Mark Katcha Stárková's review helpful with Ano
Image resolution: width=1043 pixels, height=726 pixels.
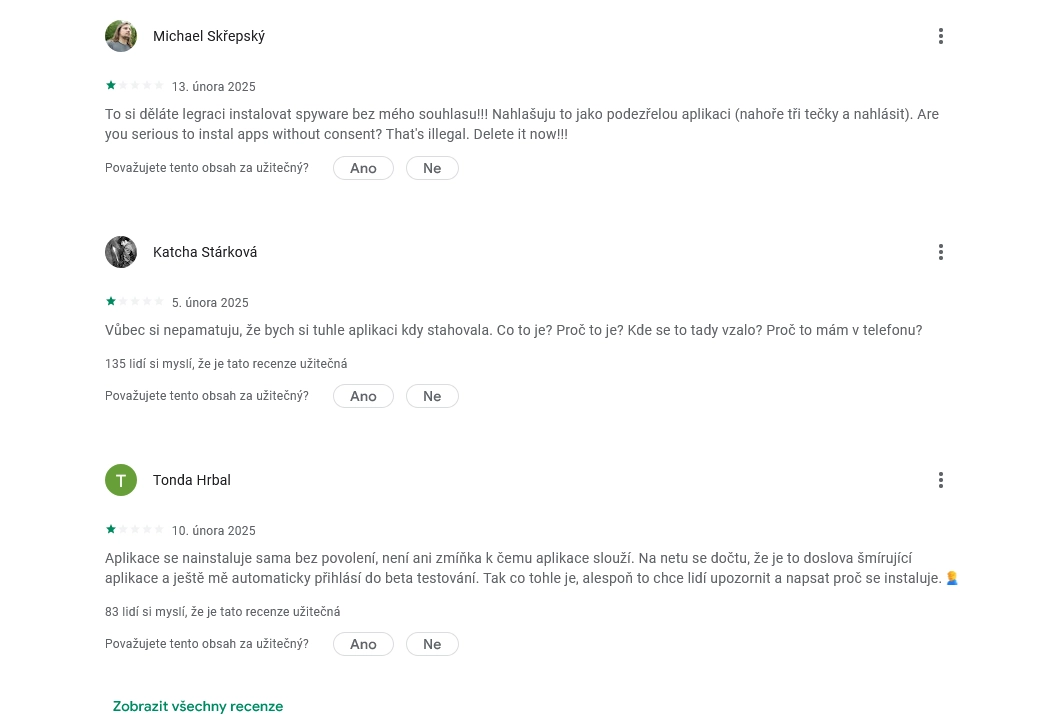click(363, 396)
